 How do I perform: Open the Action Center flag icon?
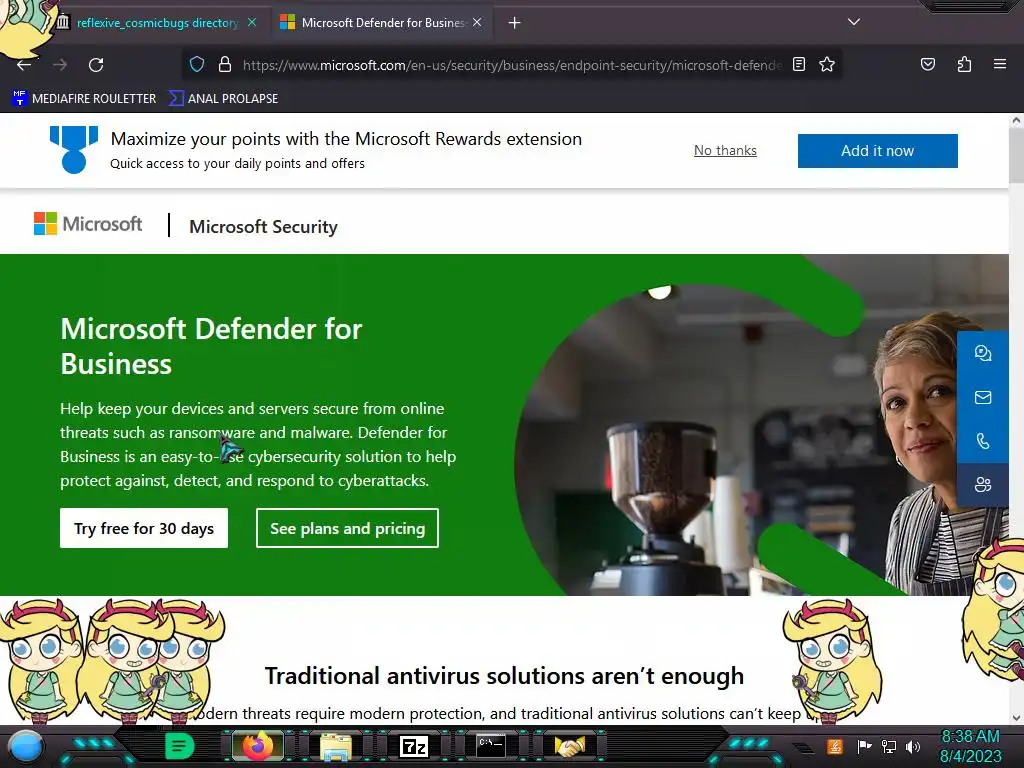864,746
